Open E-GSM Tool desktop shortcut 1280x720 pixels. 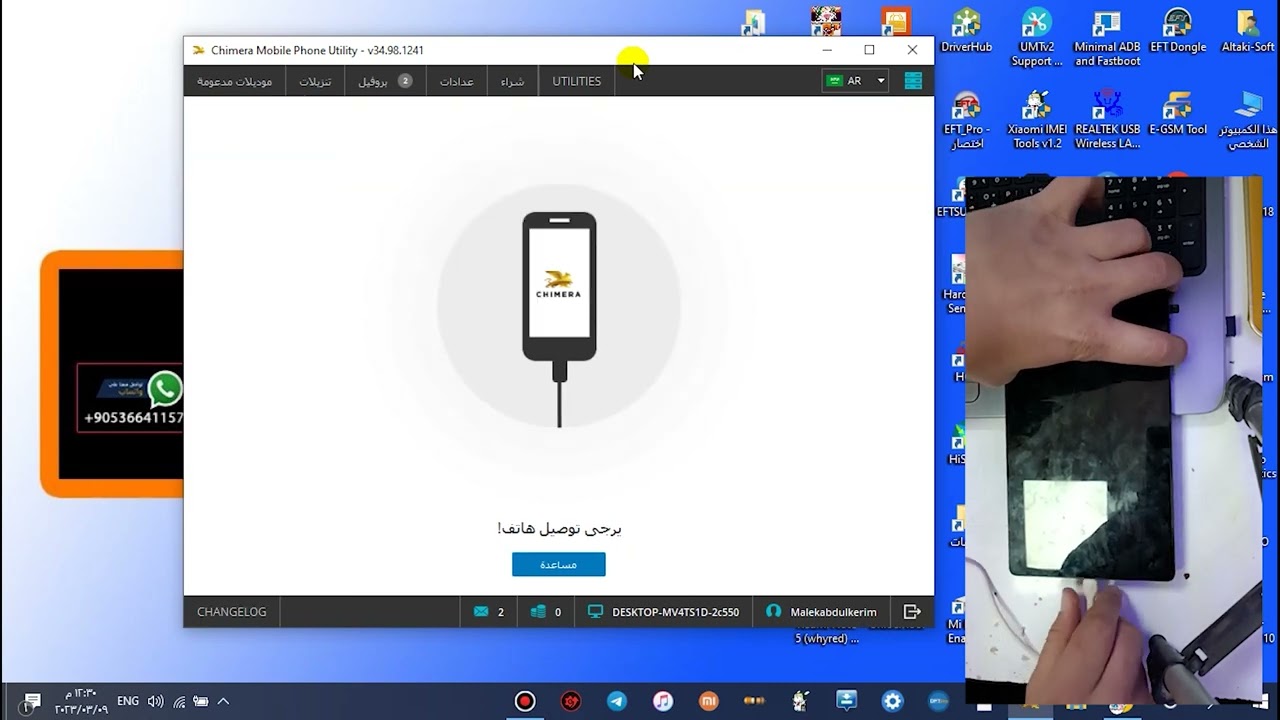coord(1178,113)
